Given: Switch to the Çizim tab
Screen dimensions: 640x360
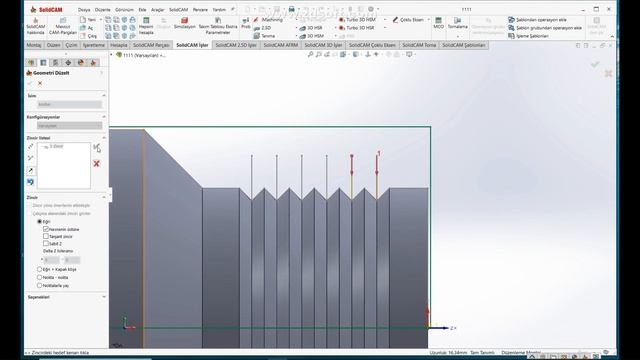Looking at the screenshot, I should click(71, 45).
